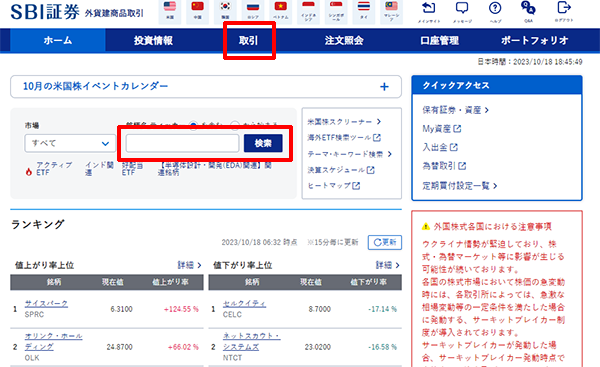
Task: Click the 半導体設計・開発(EDA)関連 keyword link
Action: [215, 168]
